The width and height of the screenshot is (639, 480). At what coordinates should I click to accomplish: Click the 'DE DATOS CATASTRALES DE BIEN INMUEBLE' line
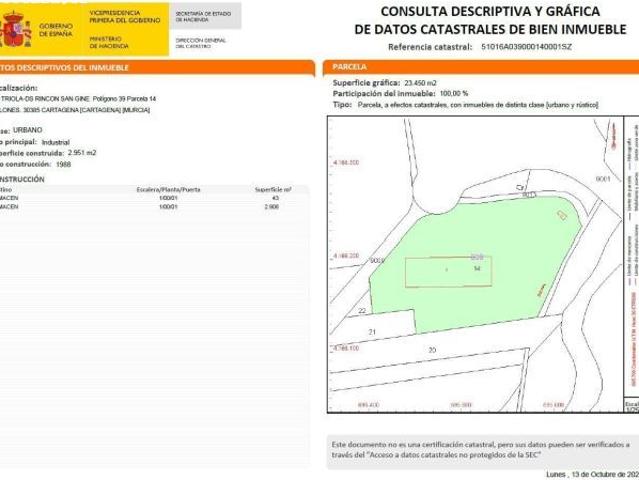(490, 29)
